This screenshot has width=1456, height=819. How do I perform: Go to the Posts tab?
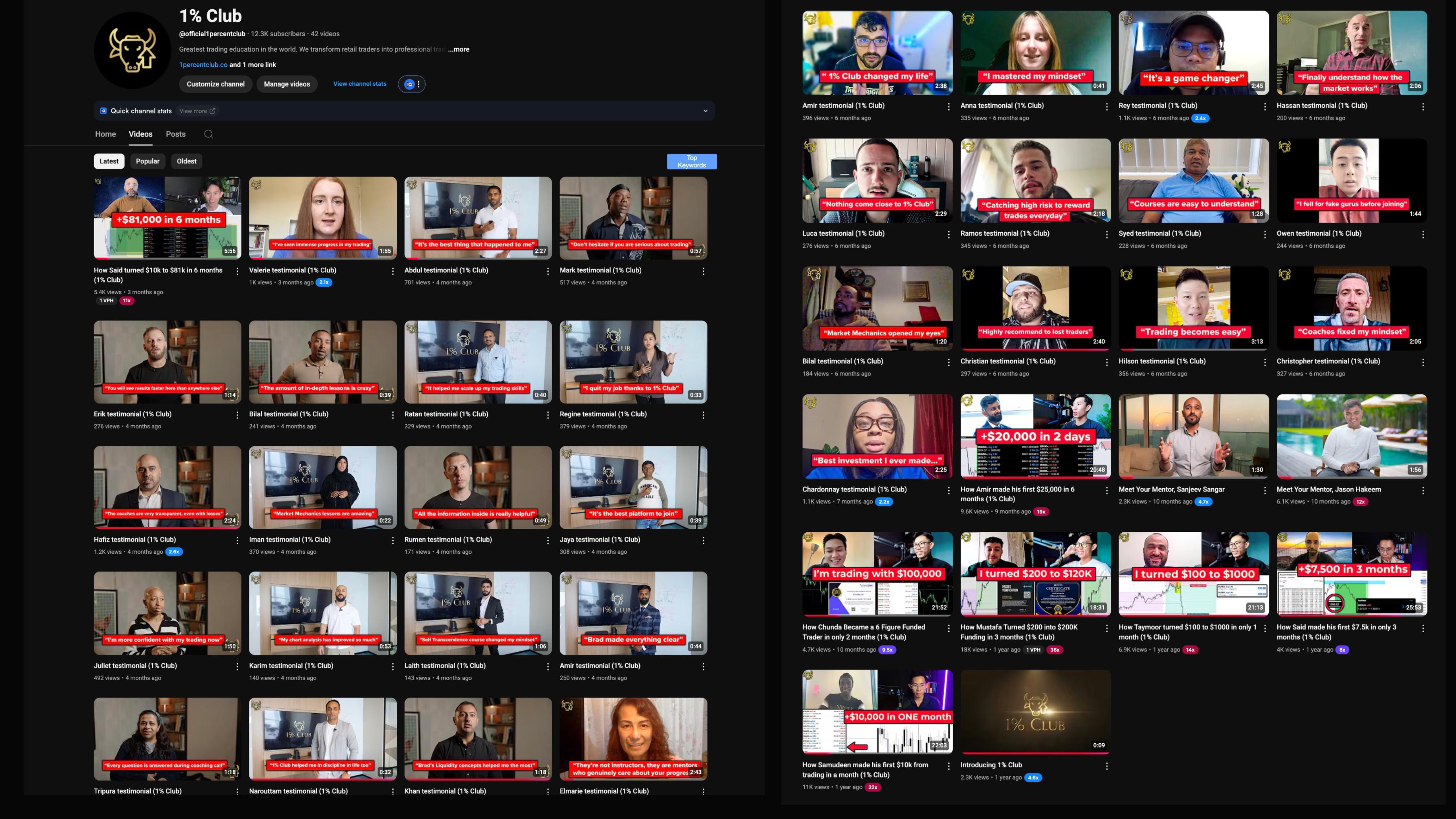coord(176,134)
